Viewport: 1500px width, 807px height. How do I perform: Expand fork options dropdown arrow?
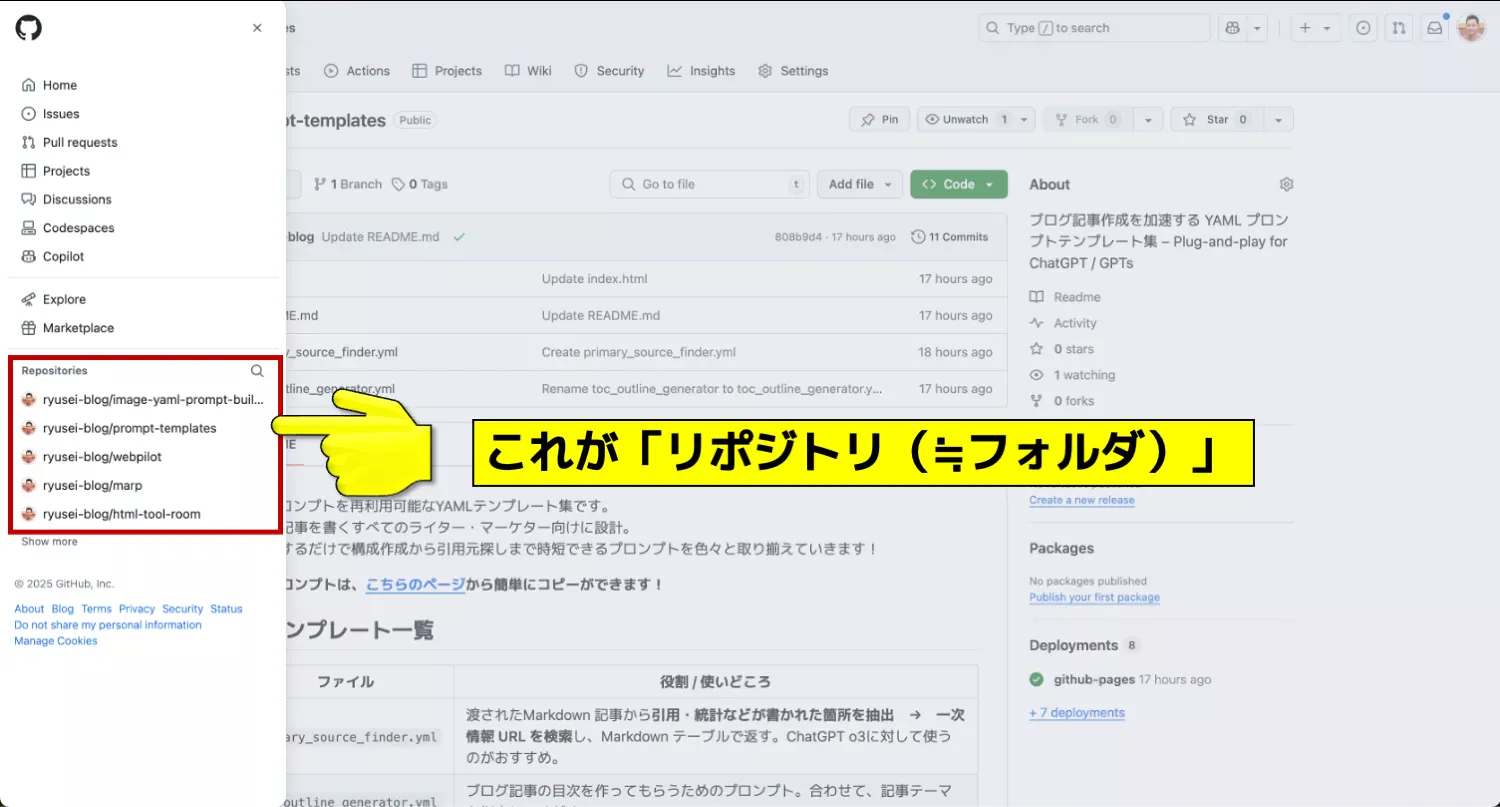click(x=1148, y=119)
